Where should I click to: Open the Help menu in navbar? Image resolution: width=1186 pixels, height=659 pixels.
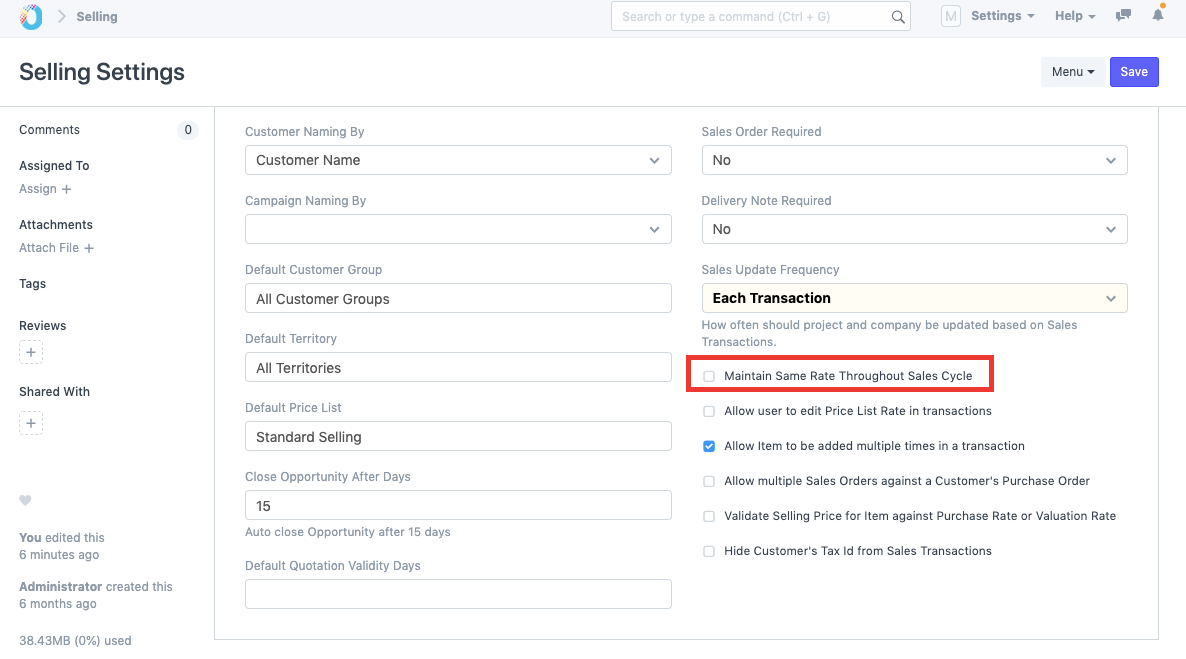1075,16
